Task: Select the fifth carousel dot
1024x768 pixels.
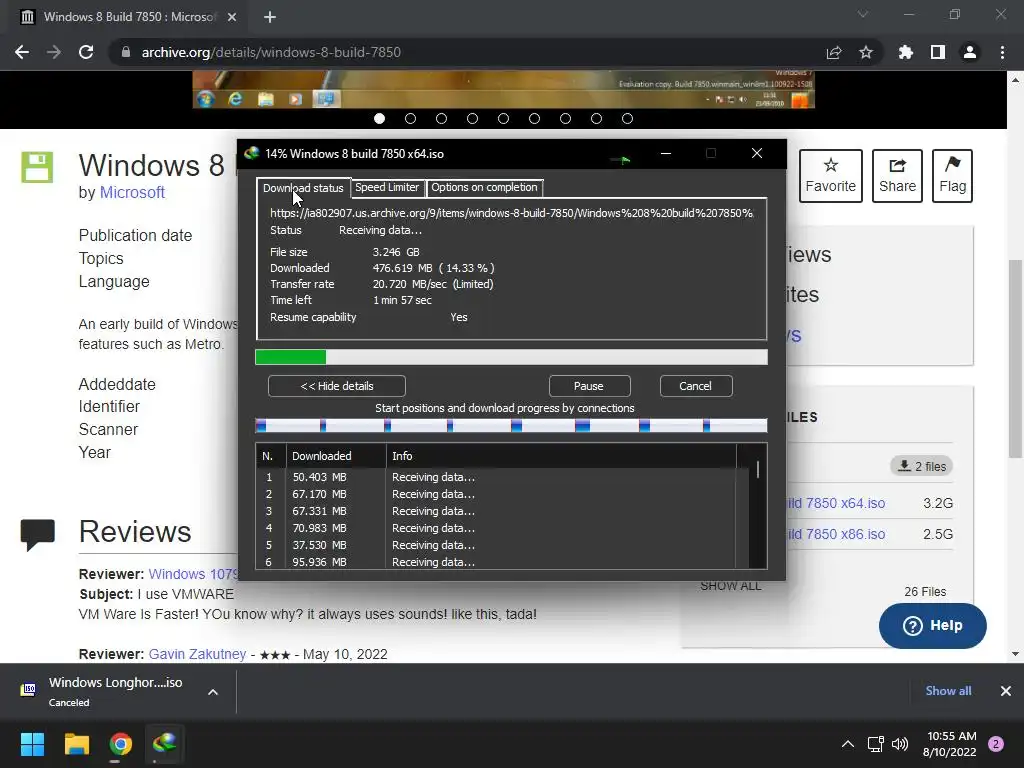Action: coord(503,119)
